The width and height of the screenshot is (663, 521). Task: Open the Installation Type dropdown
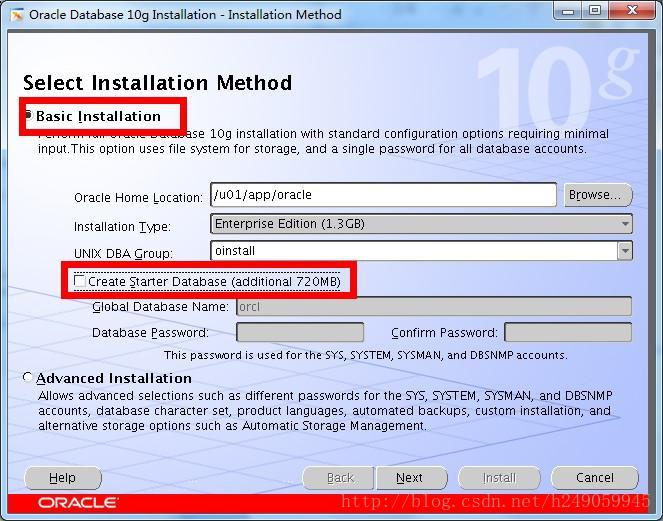(x=421, y=224)
